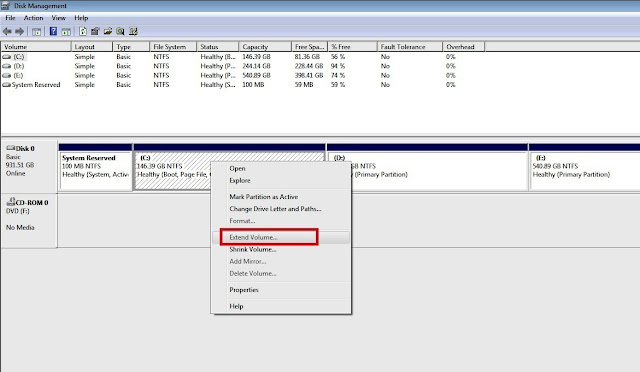Click the 59 MB free space cell

click(304, 85)
